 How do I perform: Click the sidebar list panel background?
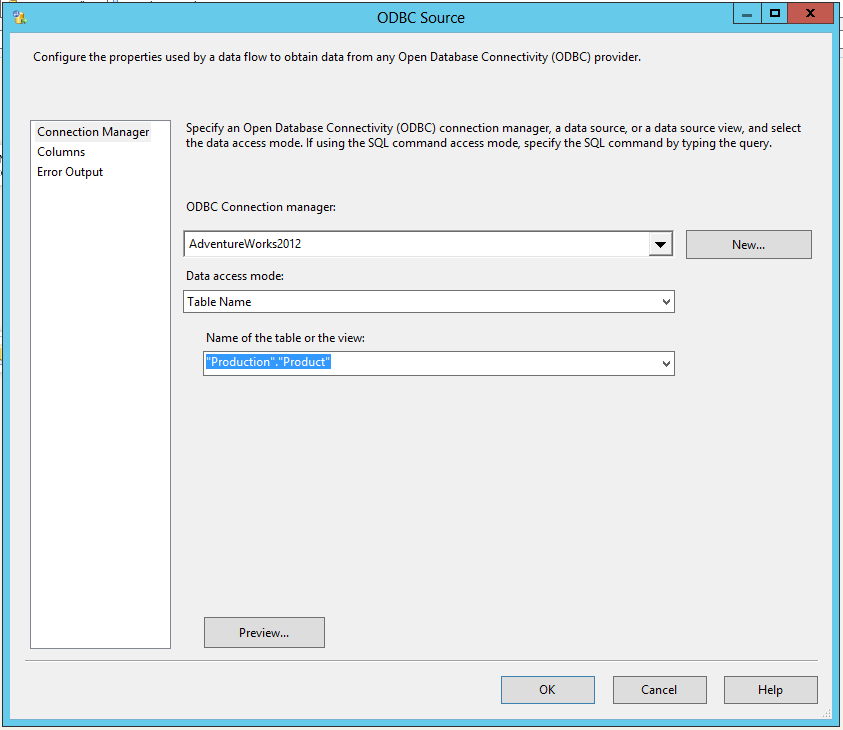pyautogui.click(x=100, y=400)
